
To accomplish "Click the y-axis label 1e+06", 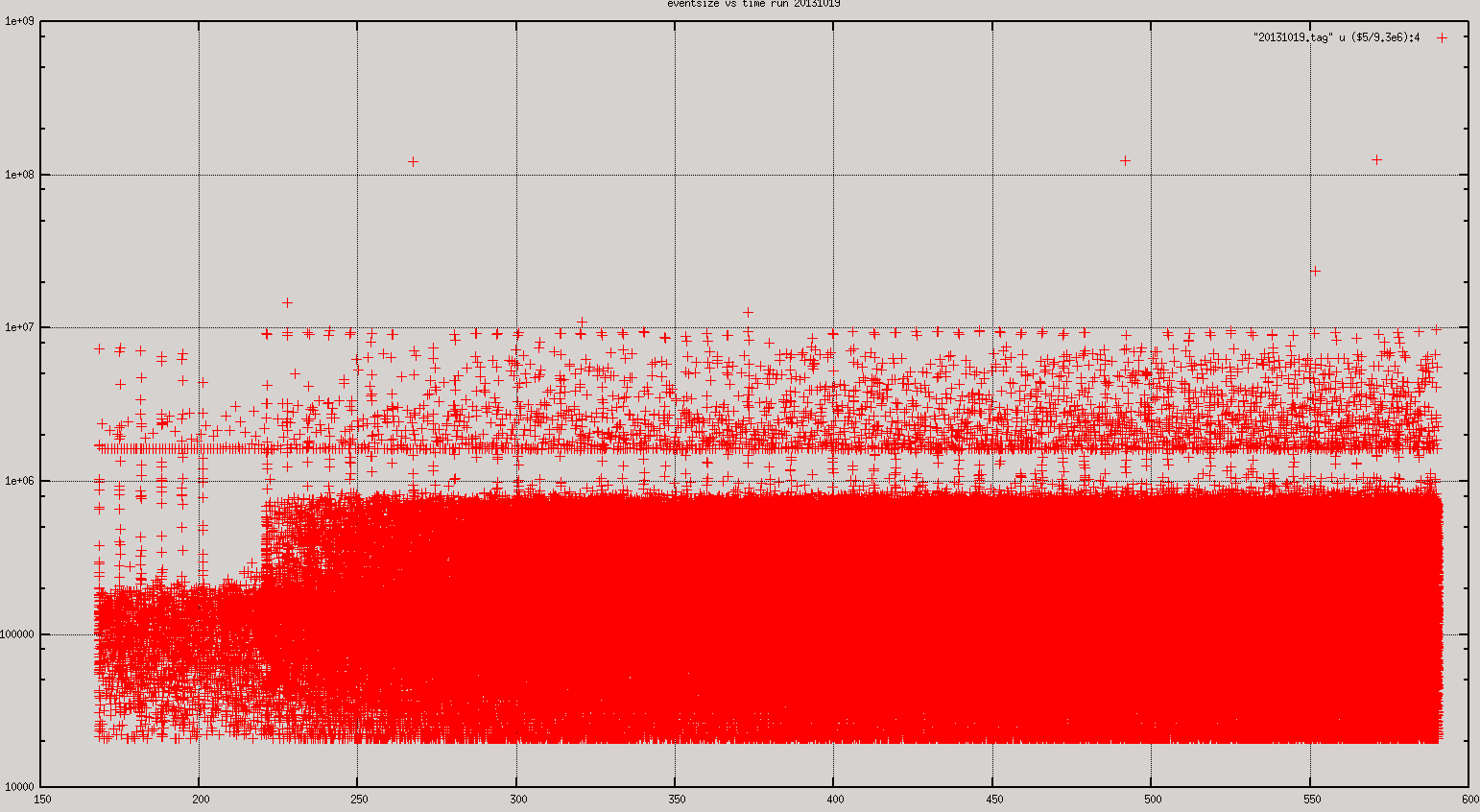I will point(19,481).
